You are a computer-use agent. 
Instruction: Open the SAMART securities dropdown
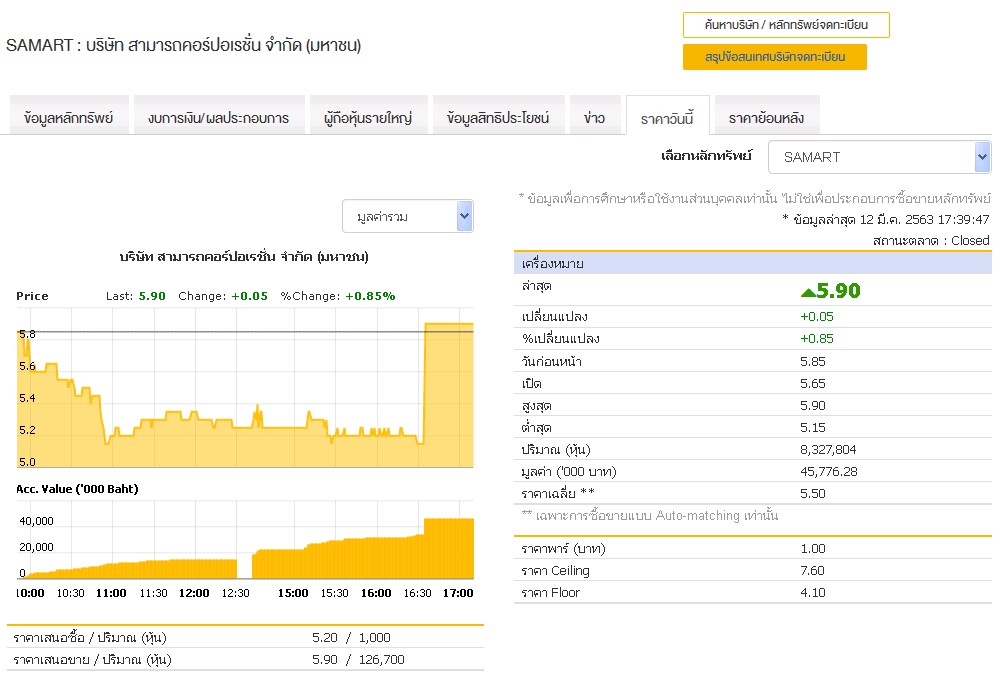[879, 157]
